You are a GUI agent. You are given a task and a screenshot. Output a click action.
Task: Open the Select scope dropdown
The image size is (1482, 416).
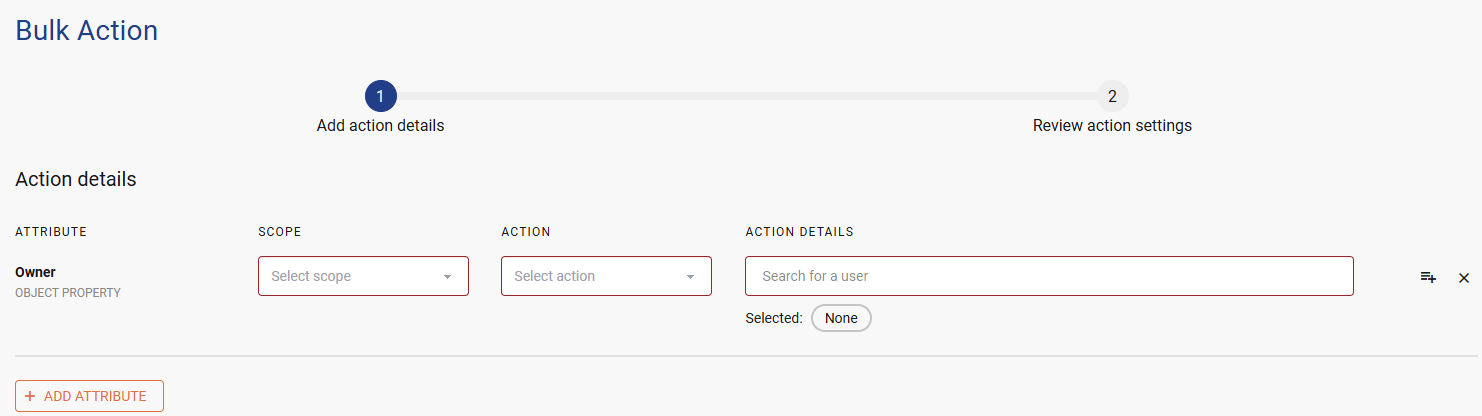pyautogui.click(x=363, y=276)
